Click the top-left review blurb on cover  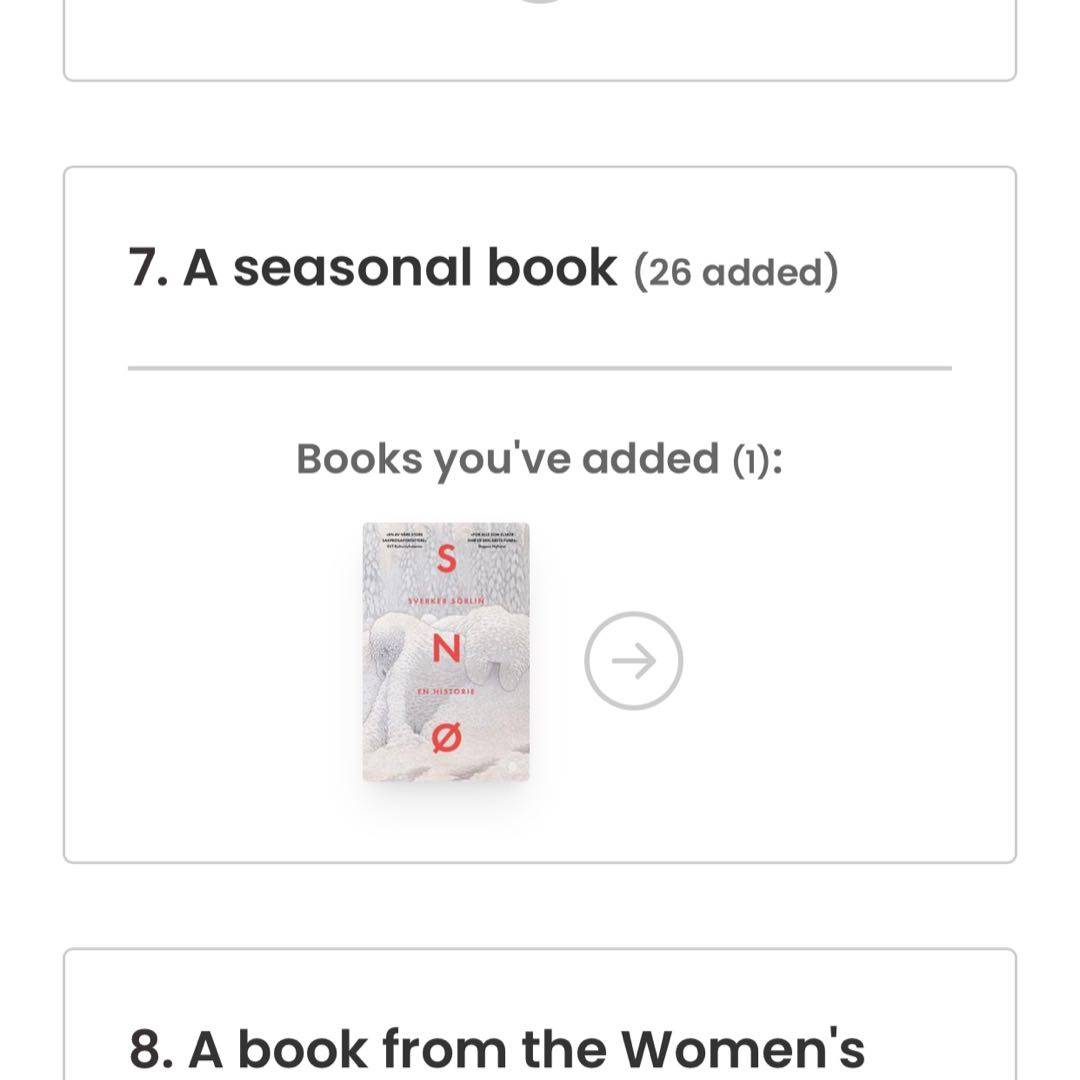pyautogui.click(x=402, y=542)
